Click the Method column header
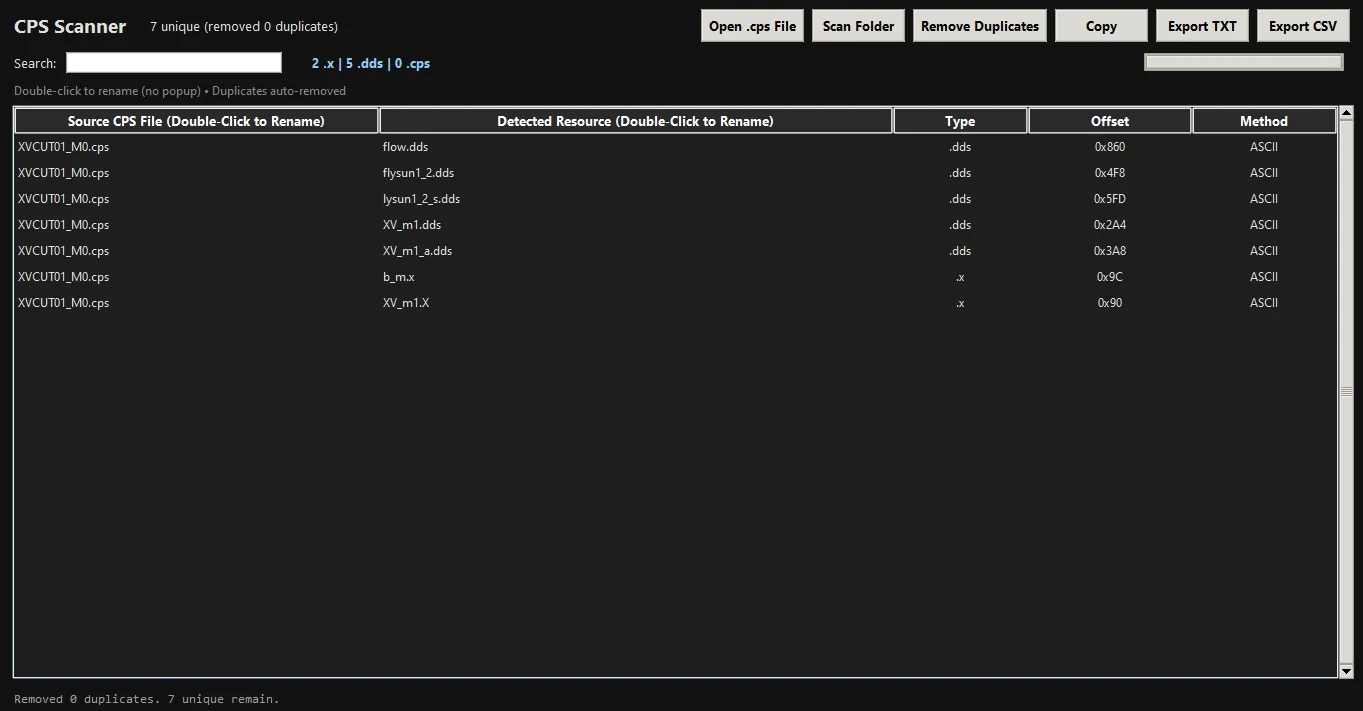Screen dimensions: 1363x711 pos(1264,121)
